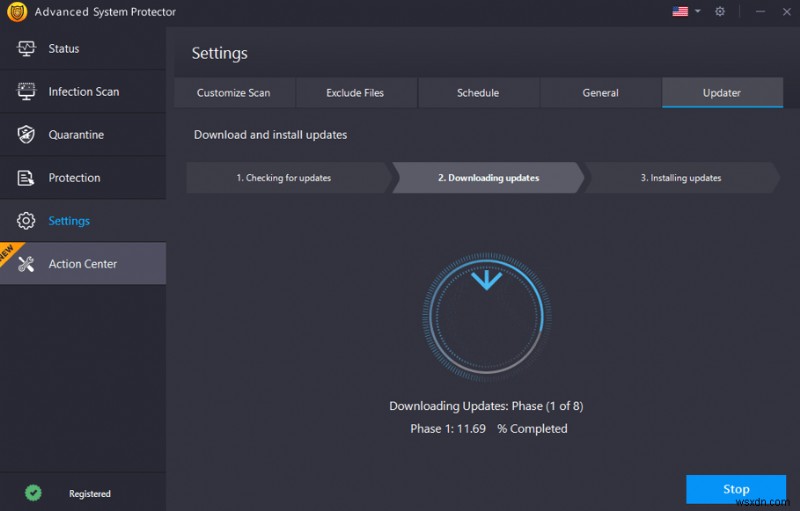Viewport: 800px width, 511px height.
Task: Navigate to the Protection section
Action: click(83, 178)
